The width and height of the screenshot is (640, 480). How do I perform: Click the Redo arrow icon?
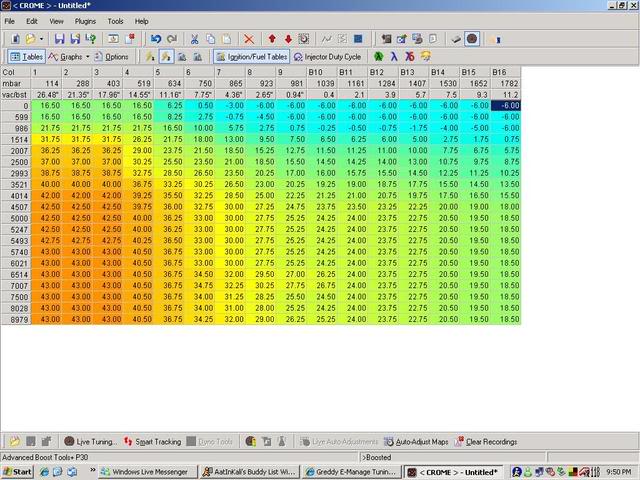[x=172, y=39]
